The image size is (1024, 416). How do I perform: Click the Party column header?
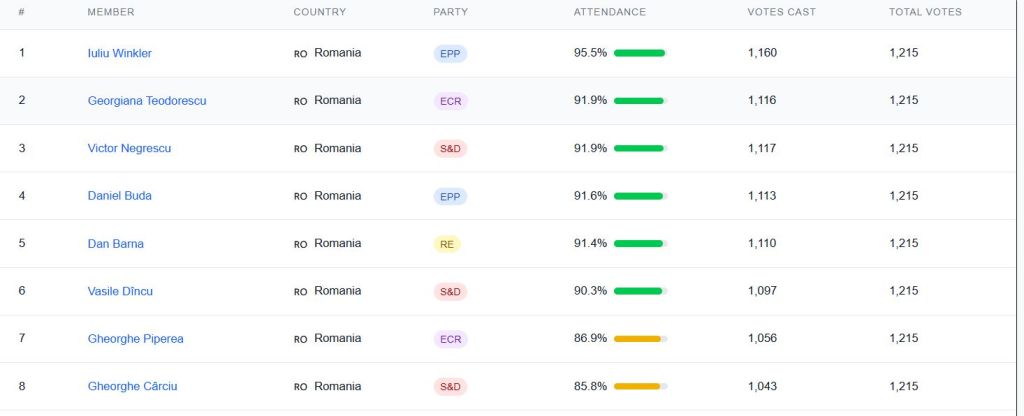pyautogui.click(x=450, y=12)
